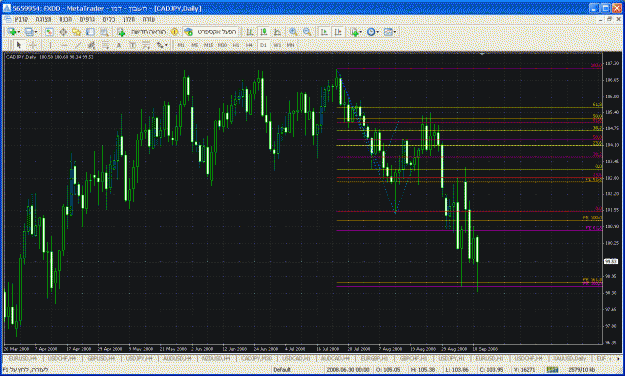Toggle Chart Shift from right border
This screenshot has height=376, width=625.
point(338,32)
